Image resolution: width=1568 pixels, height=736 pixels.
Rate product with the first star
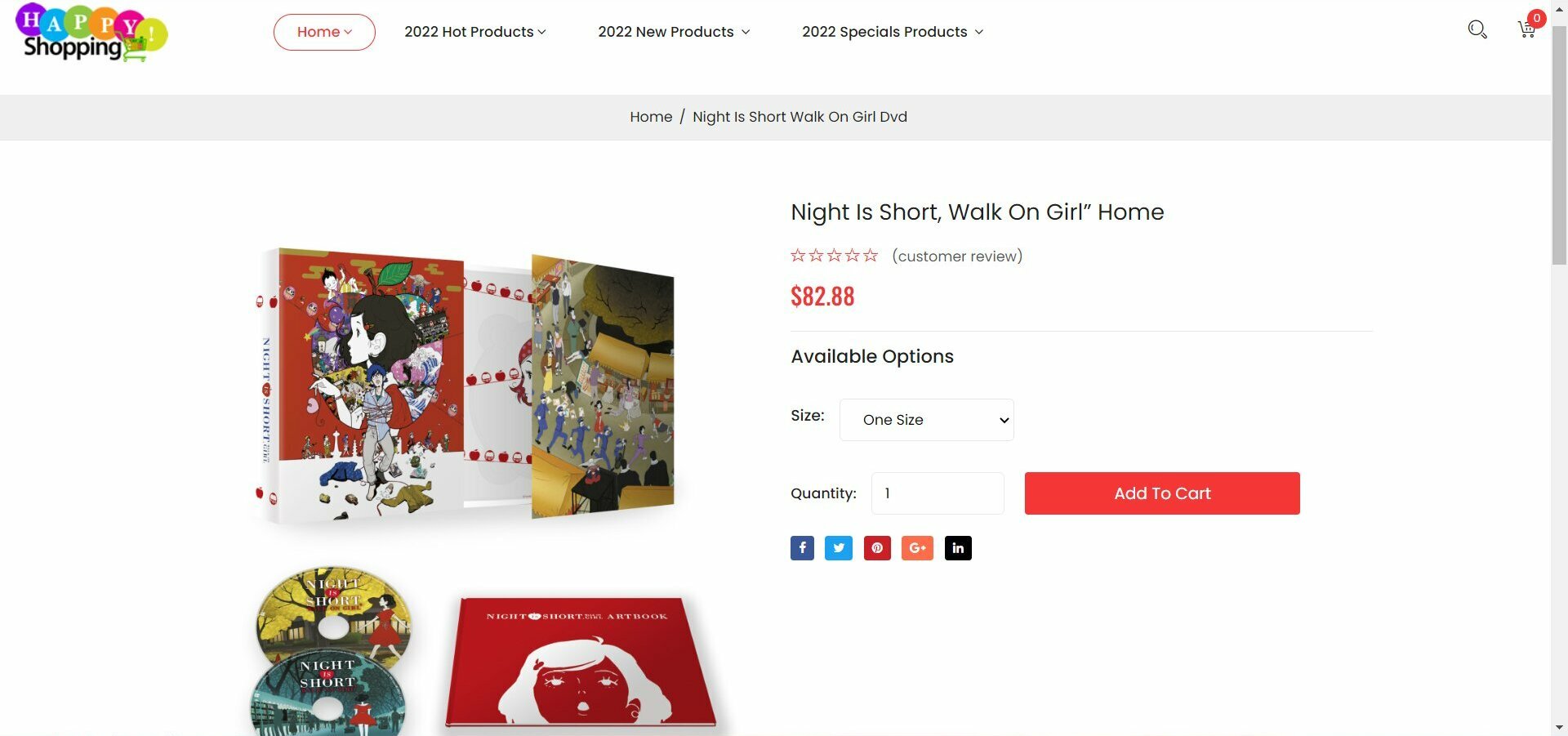tap(798, 256)
